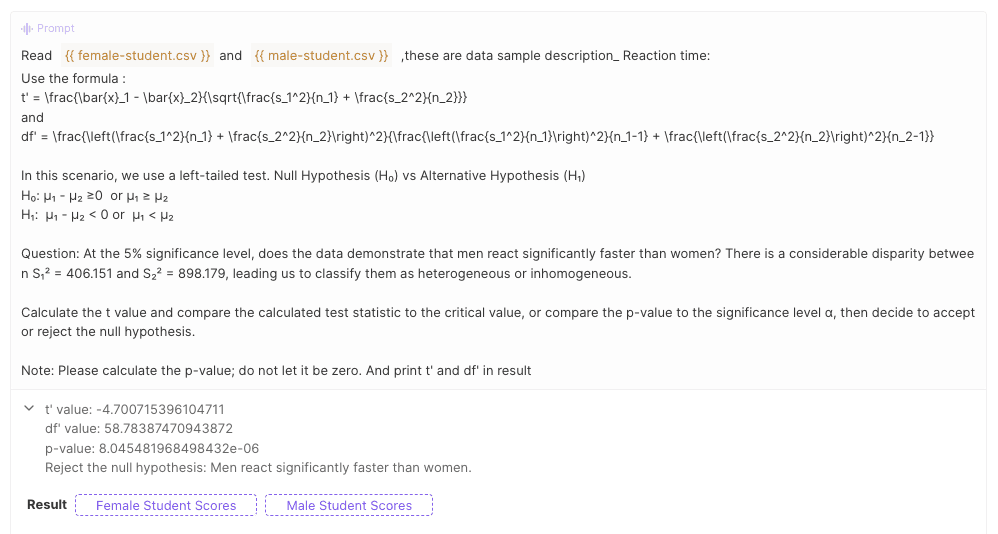The height and width of the screenshot is (534, 998).
Task: Click the H₀ null hypothesis line
Action: [x=95, y=196]
